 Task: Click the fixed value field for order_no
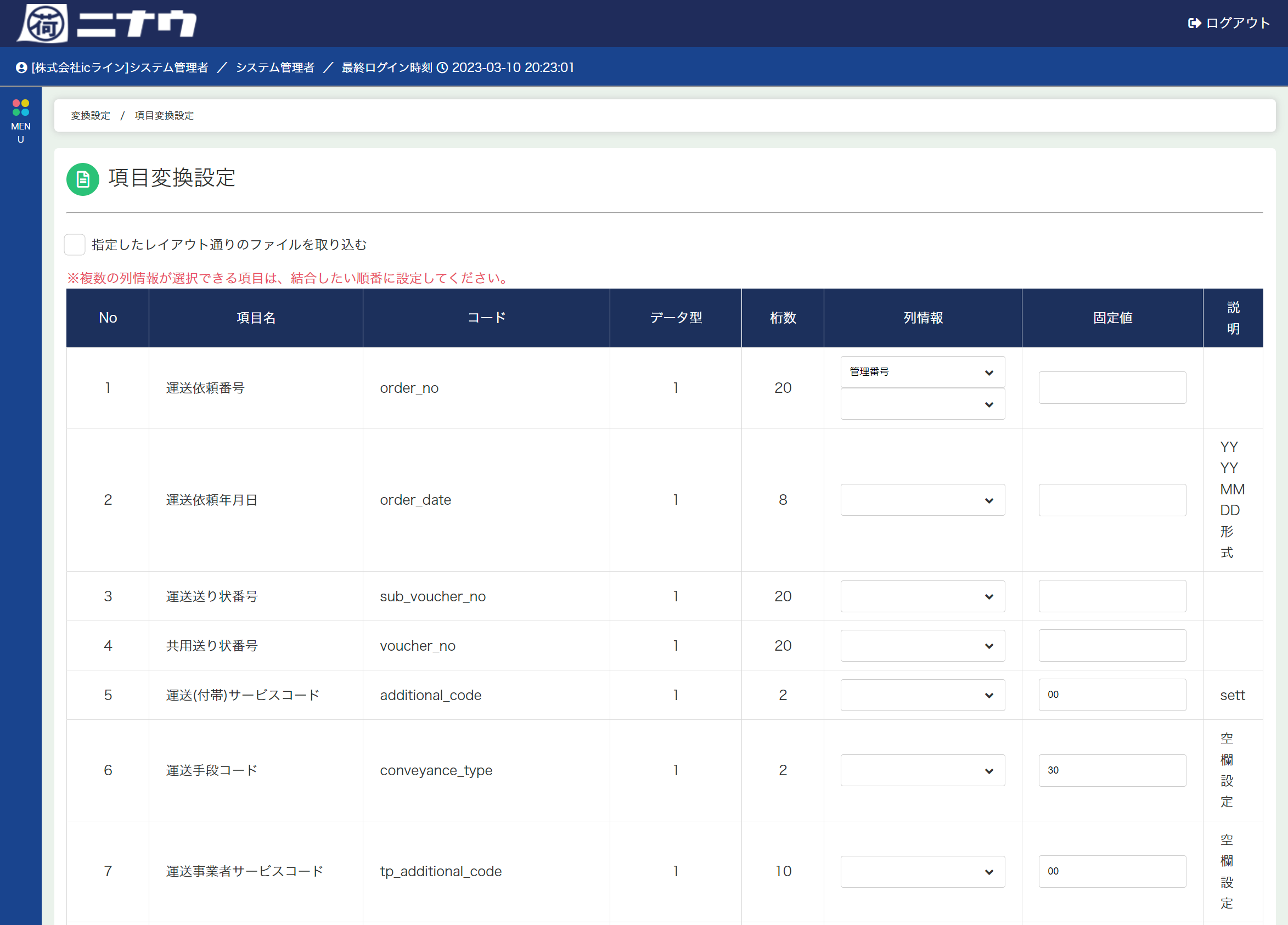click(1112, 388)
